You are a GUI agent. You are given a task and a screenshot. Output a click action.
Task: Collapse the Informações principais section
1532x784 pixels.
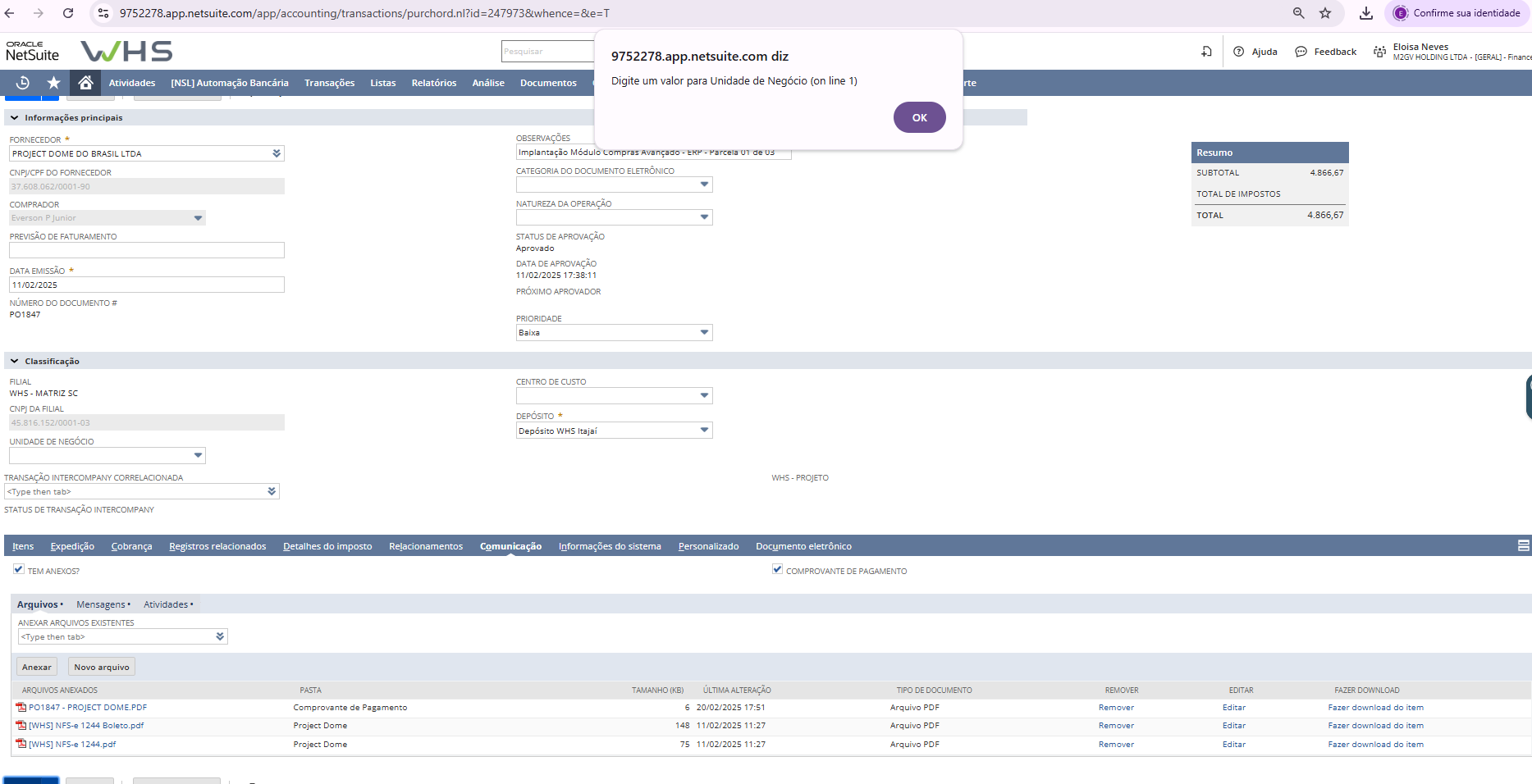(x=15, y=118)
